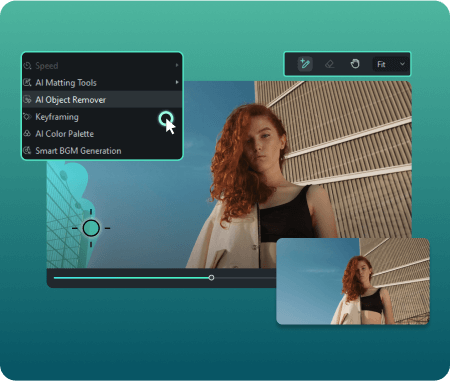Screen dimensions: 450x381
Task: Open the result preview thumbnail
Action: click(353, 281)
